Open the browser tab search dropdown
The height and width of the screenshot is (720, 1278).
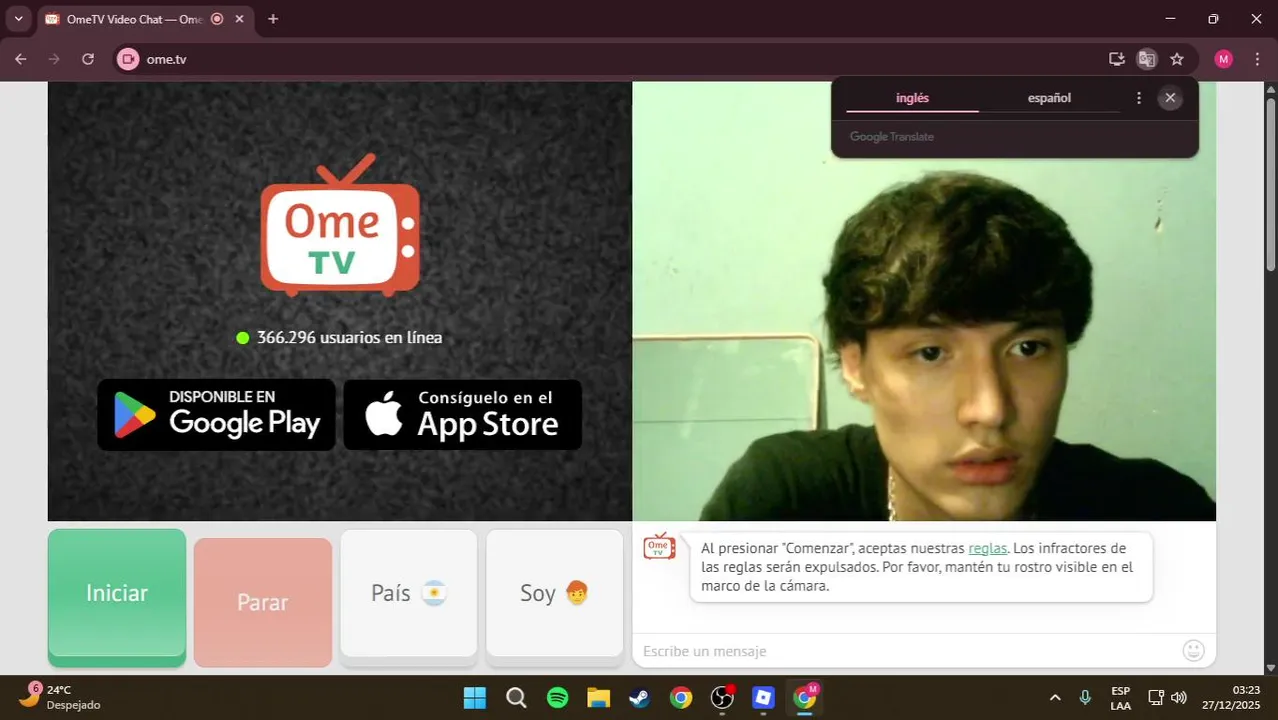[18, 19]
